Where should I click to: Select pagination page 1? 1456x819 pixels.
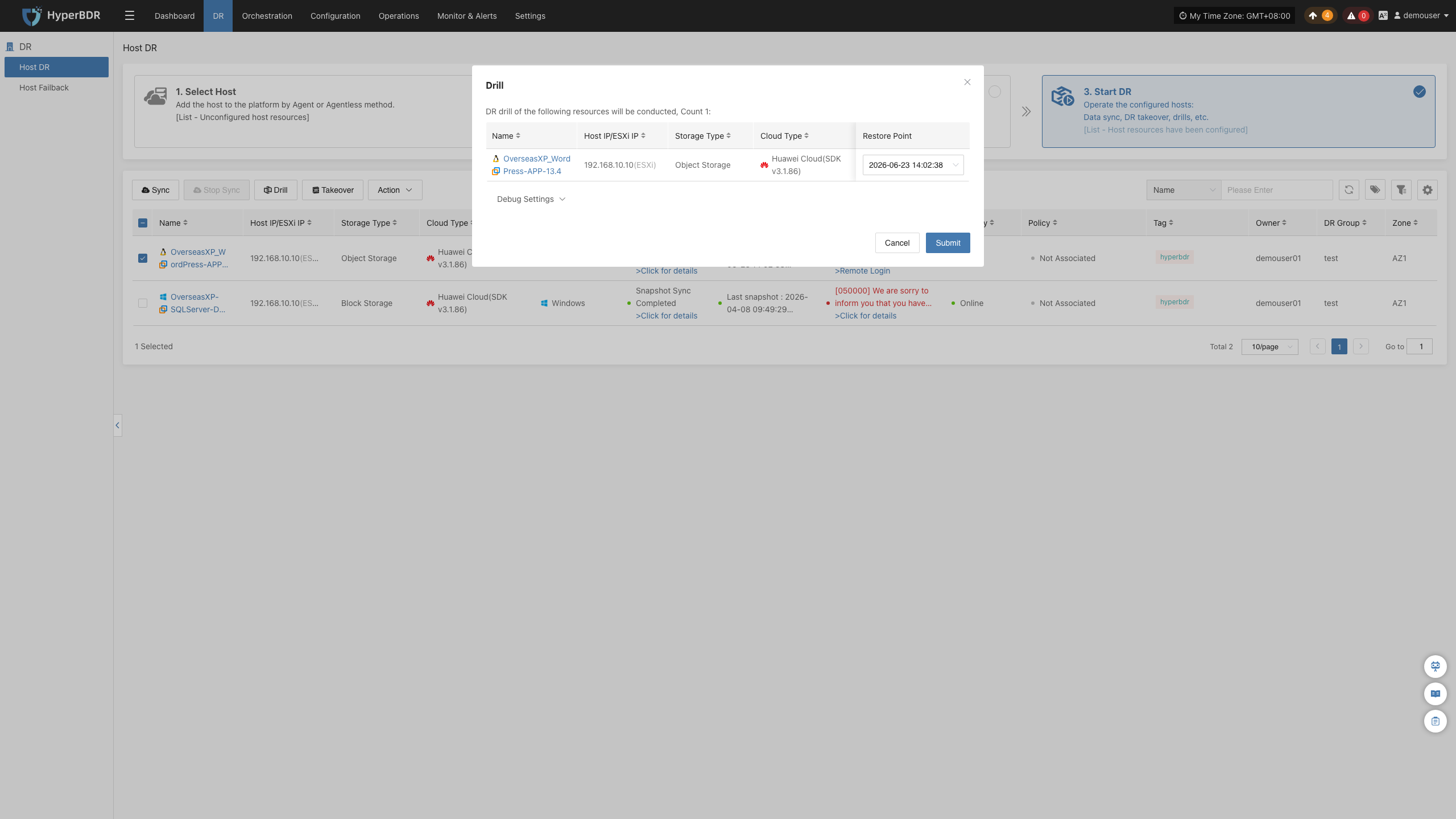coord(1339,346)
